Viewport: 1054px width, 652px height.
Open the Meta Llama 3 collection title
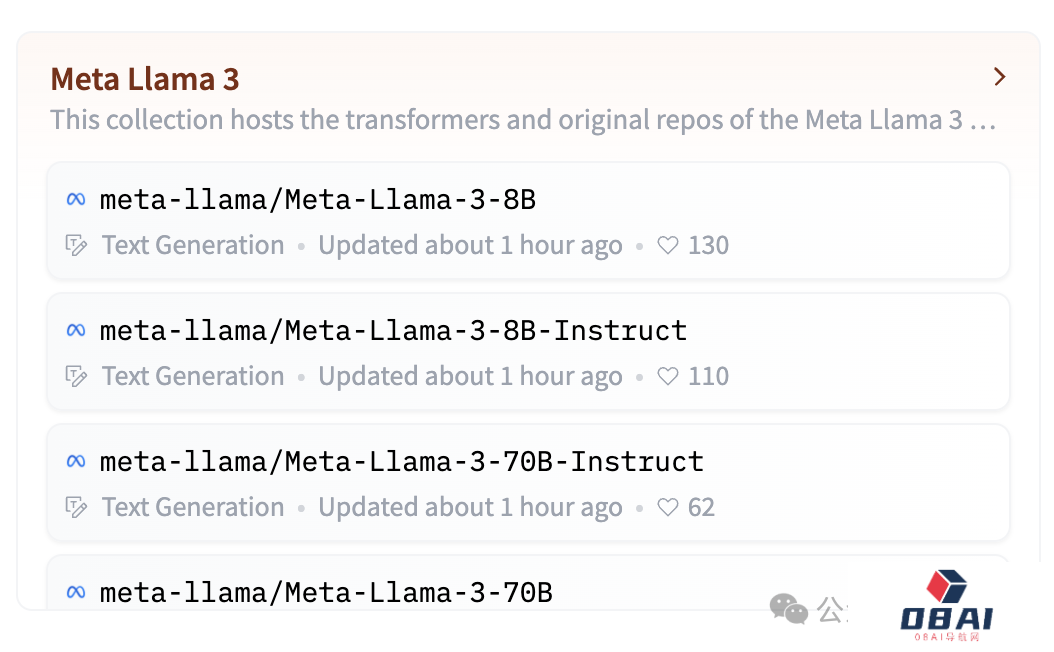point(145,79)
